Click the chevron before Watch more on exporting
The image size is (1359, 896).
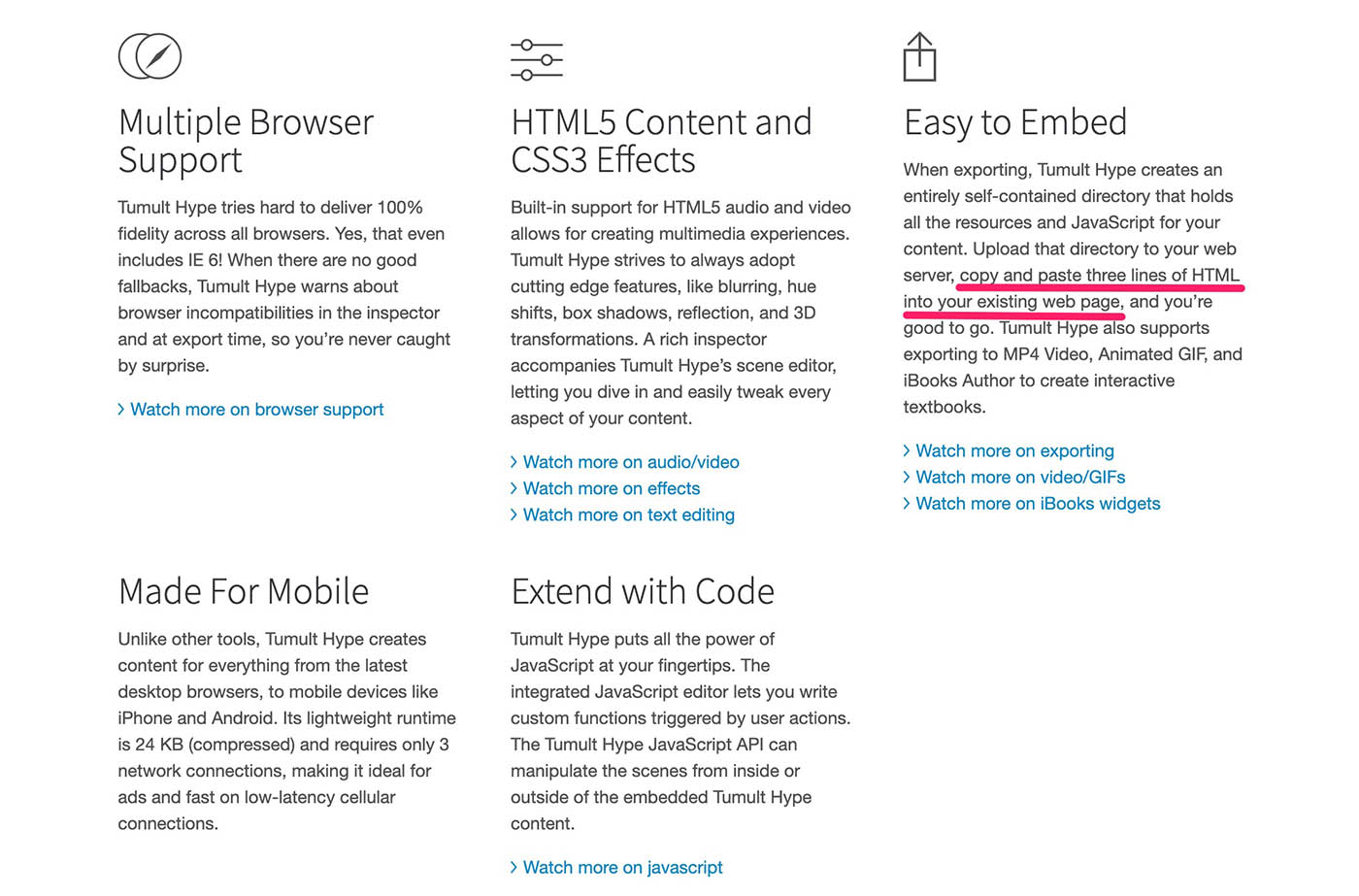(907, 450)
